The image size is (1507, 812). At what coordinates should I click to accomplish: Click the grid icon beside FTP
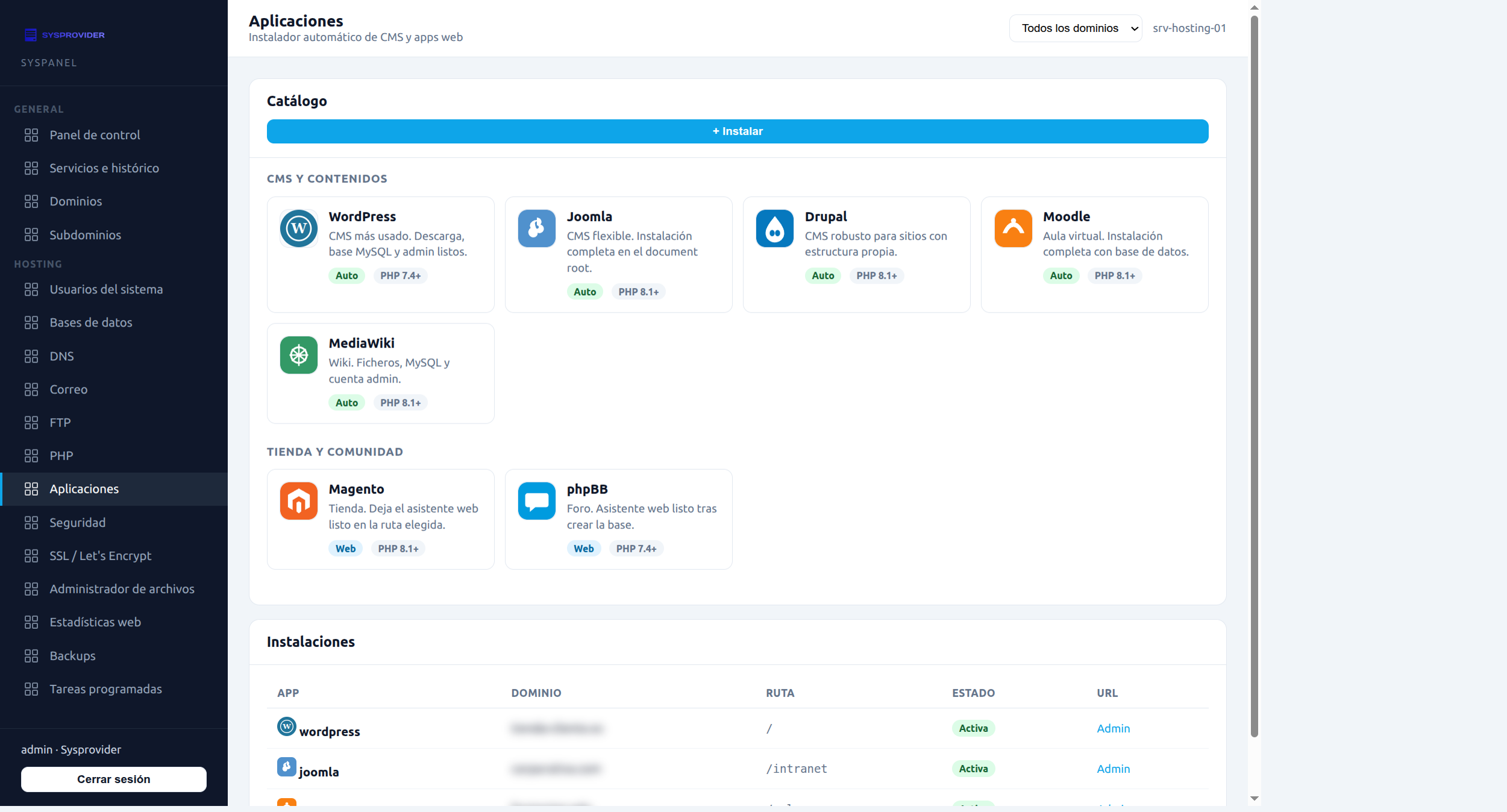tap(31, 422)
